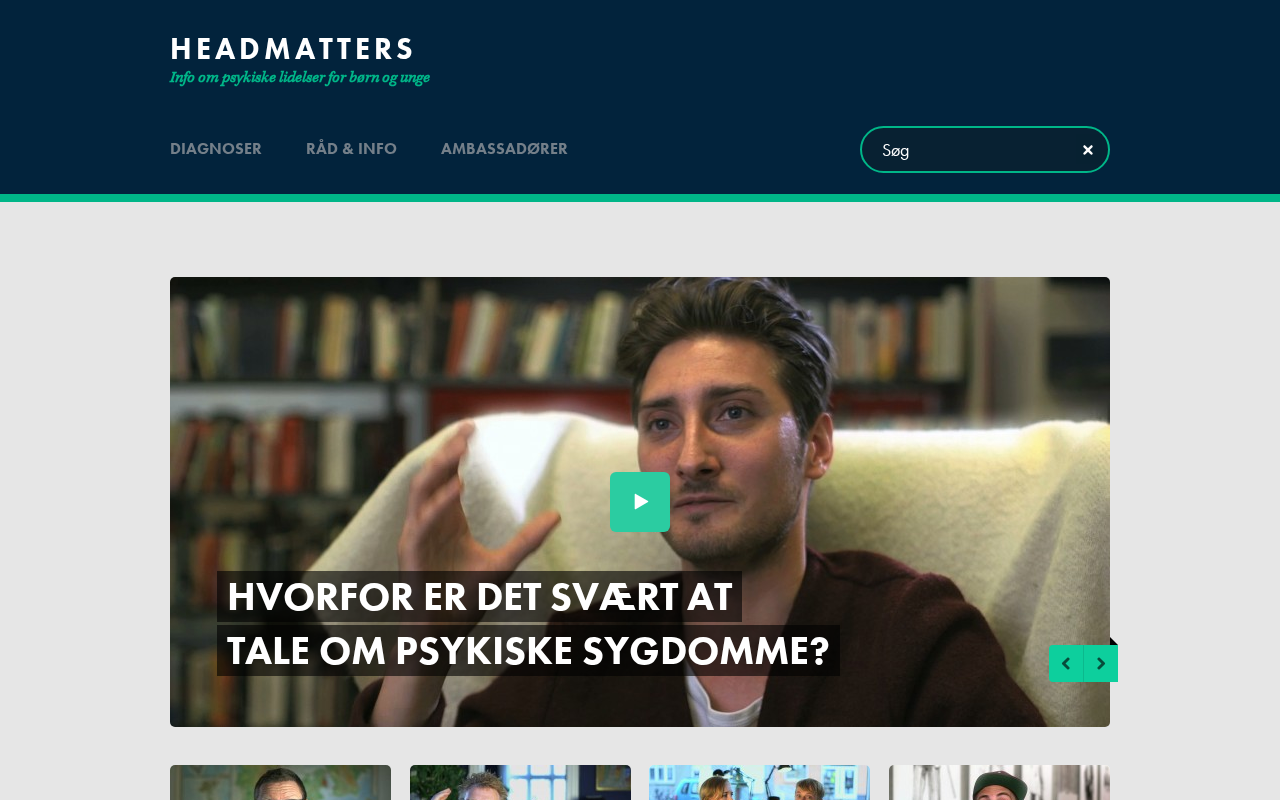Open thumbnail showing two people together
Image resolution: width=1280 pixels, height=800 pixels.
760,783
